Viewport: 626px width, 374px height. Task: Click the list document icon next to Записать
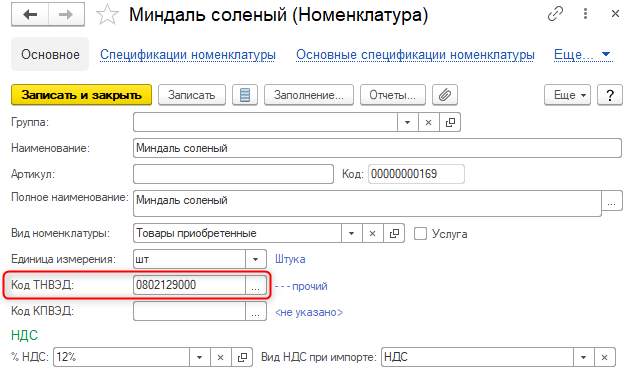point(245,95)
